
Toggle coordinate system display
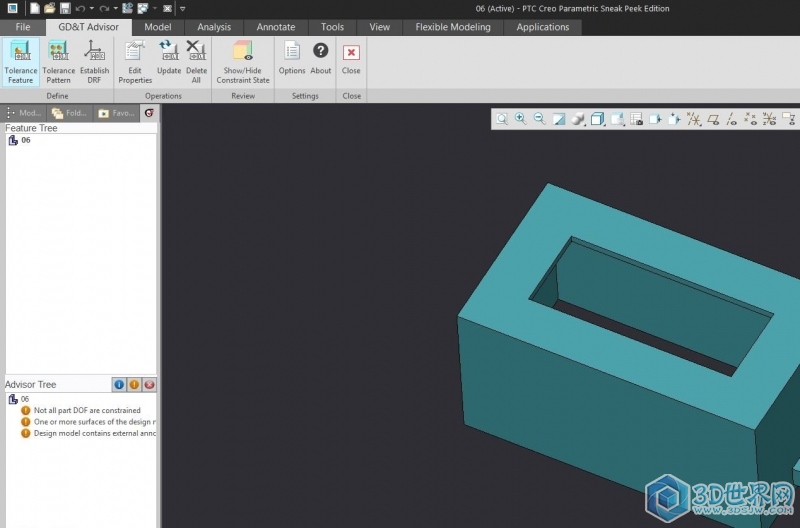[x=769, y=119]
